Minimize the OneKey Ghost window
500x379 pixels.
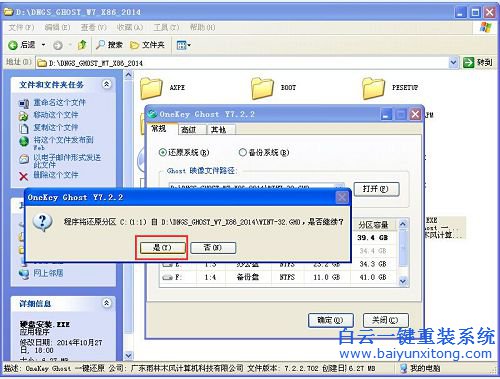387,115
